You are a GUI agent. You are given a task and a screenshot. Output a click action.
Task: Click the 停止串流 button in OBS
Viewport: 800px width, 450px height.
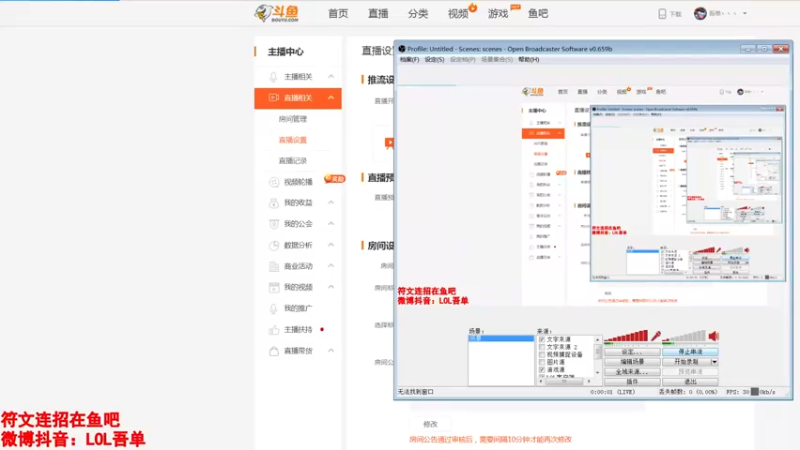pyautogui.click(x=690, y=352)
